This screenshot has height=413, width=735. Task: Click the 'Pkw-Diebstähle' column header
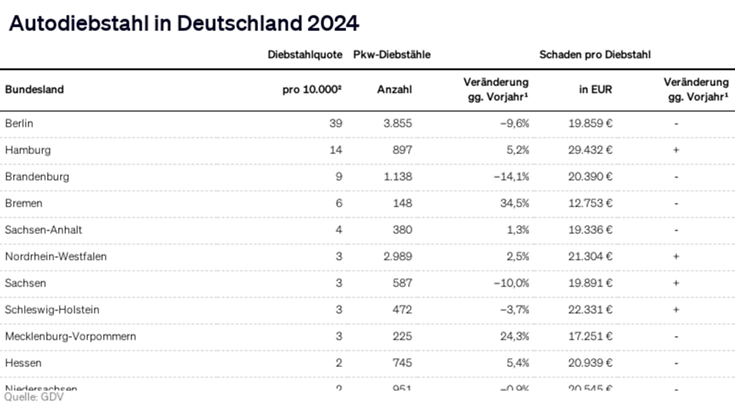392,54
